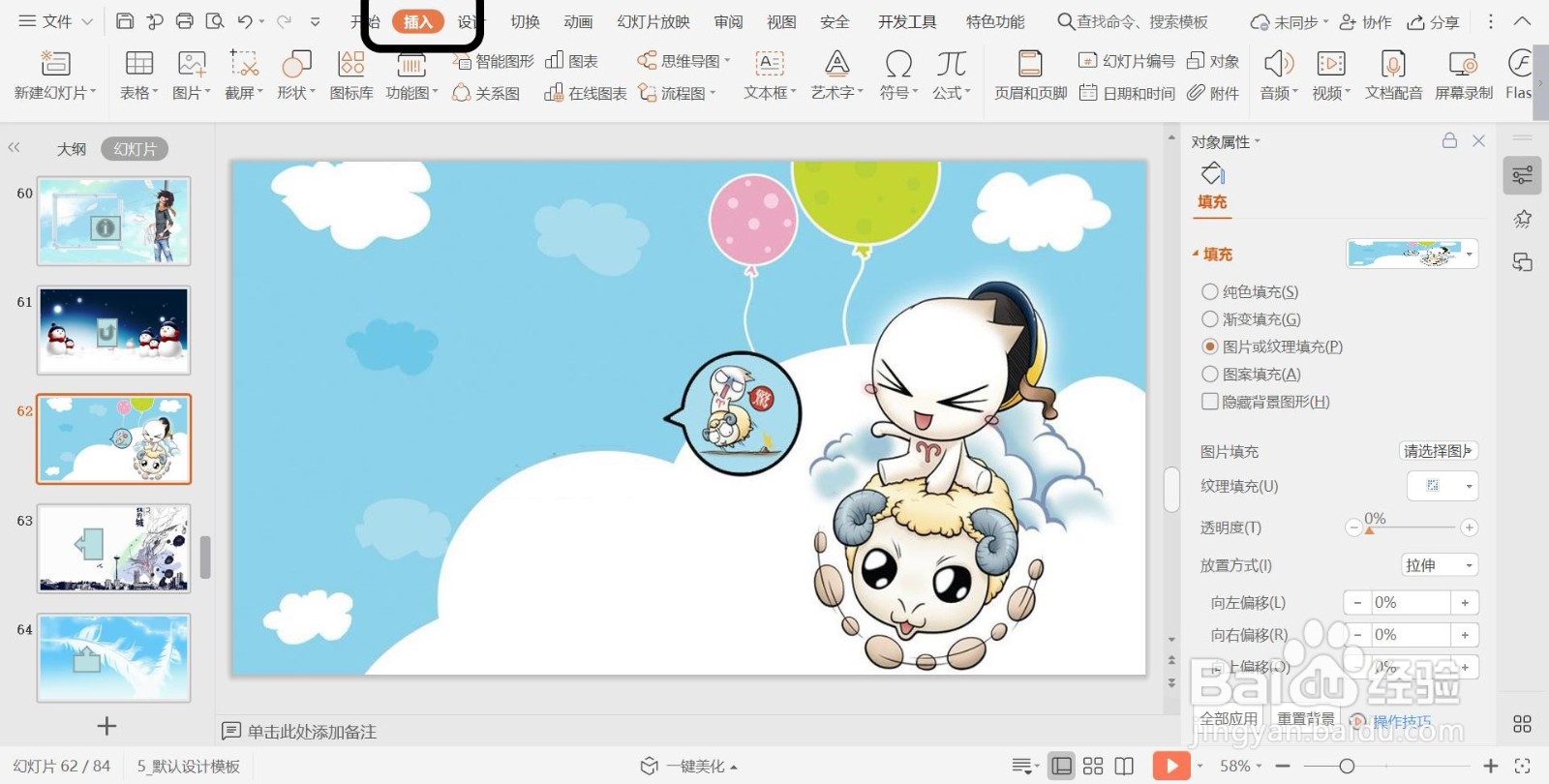Click the 协作 collaborate button
The height and width of the screenshot is (784, 1549).
click(x=1365, y=21)
